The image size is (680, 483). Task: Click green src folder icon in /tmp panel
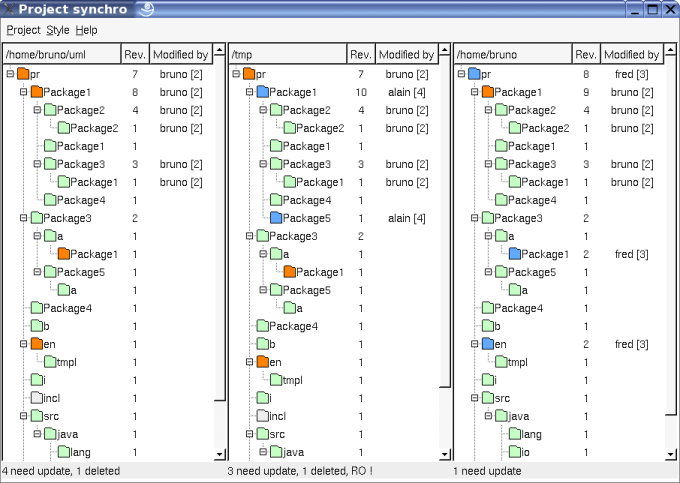point(262,434)
